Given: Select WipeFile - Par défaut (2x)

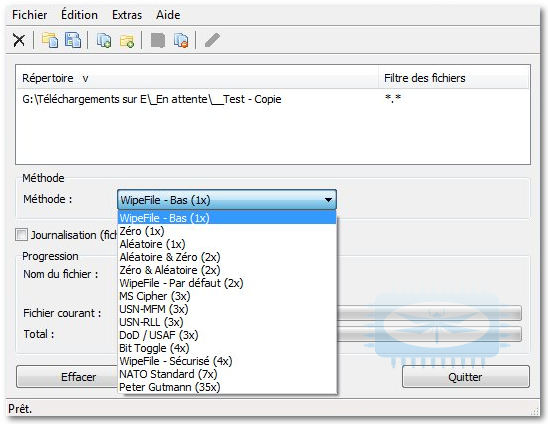Looking at the screenshot, I should [227, 283].
